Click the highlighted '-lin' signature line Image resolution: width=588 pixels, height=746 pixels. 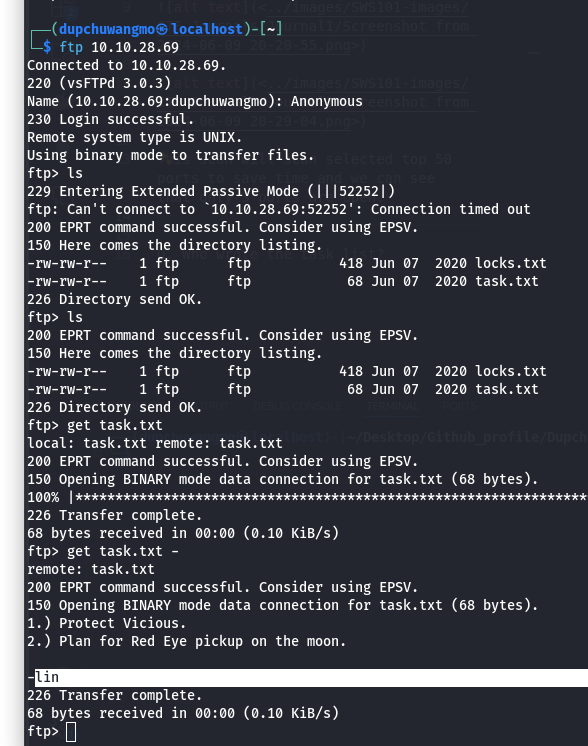307,677
